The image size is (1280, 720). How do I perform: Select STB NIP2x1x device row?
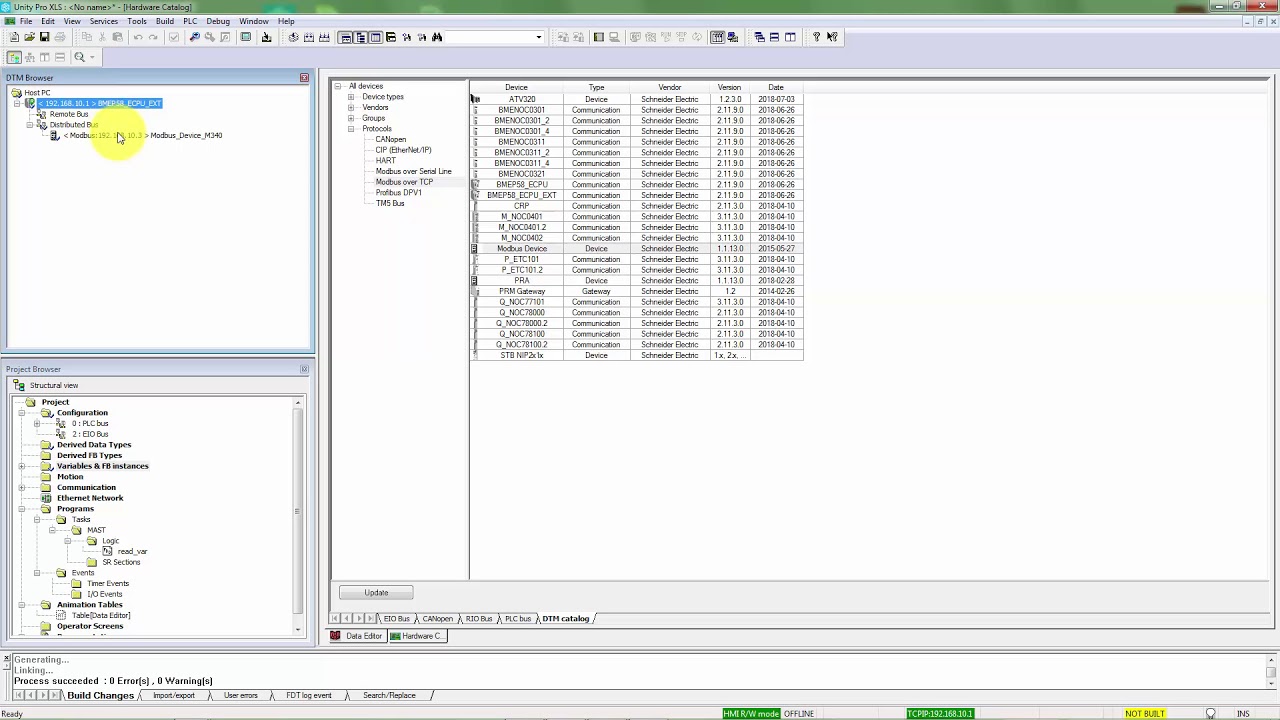click(636, 356)
